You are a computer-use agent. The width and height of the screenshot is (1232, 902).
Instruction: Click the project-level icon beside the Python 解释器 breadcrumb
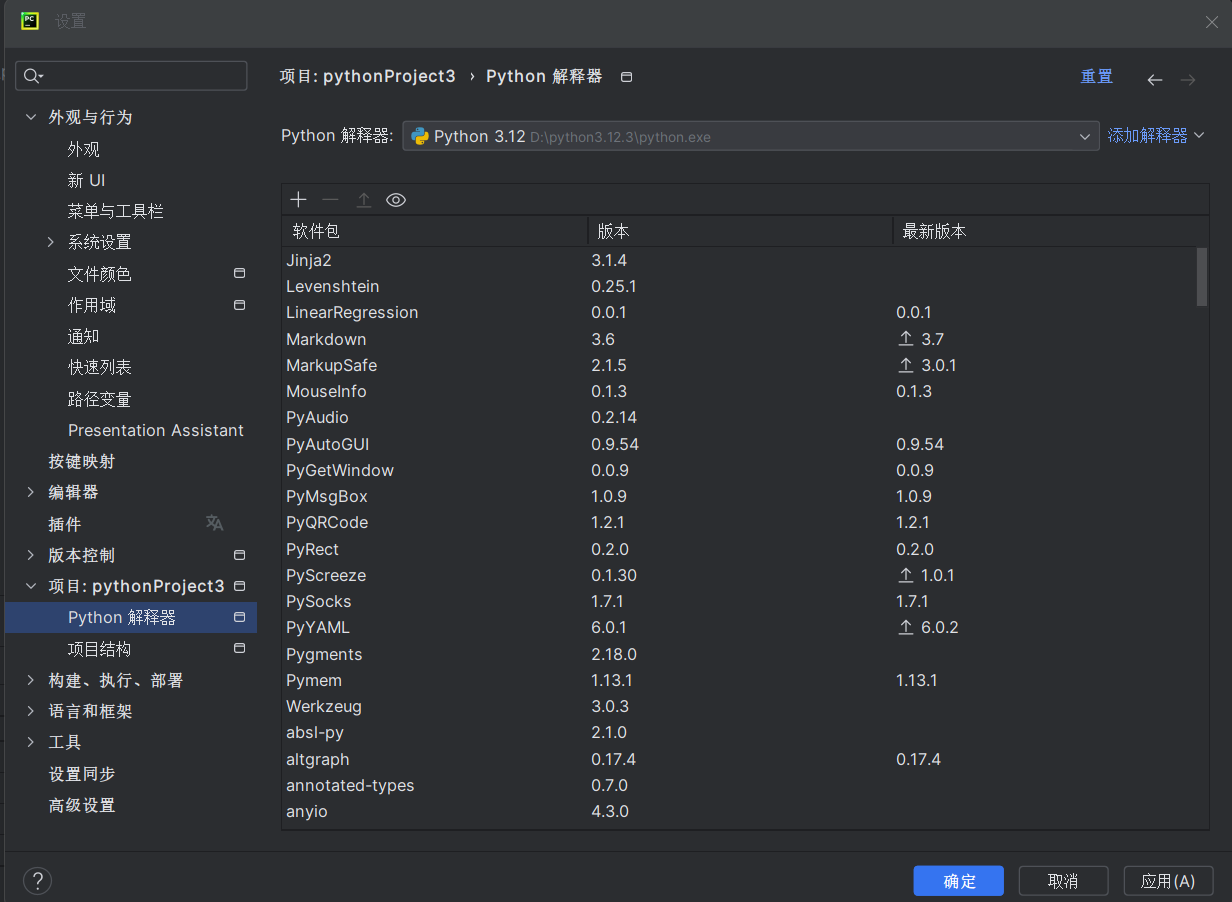[627, 77]
